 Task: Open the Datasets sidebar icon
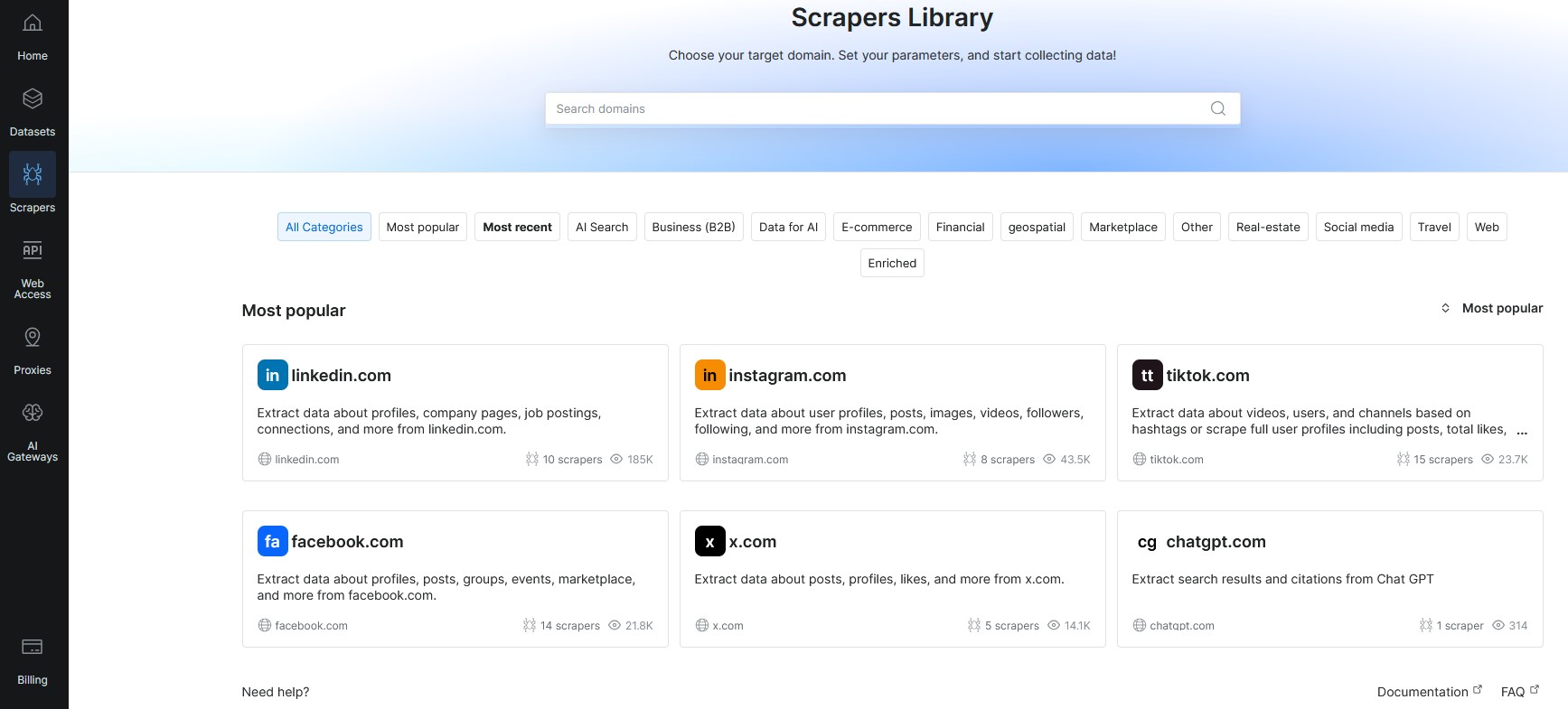(33, 98)
